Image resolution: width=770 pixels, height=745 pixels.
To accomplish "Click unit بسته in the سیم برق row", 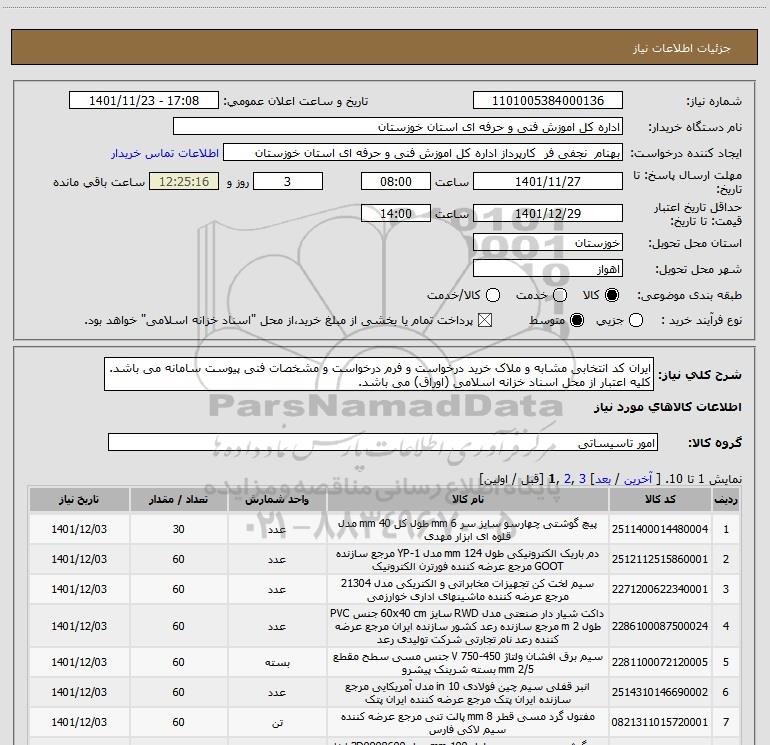I will coord(277,662).
